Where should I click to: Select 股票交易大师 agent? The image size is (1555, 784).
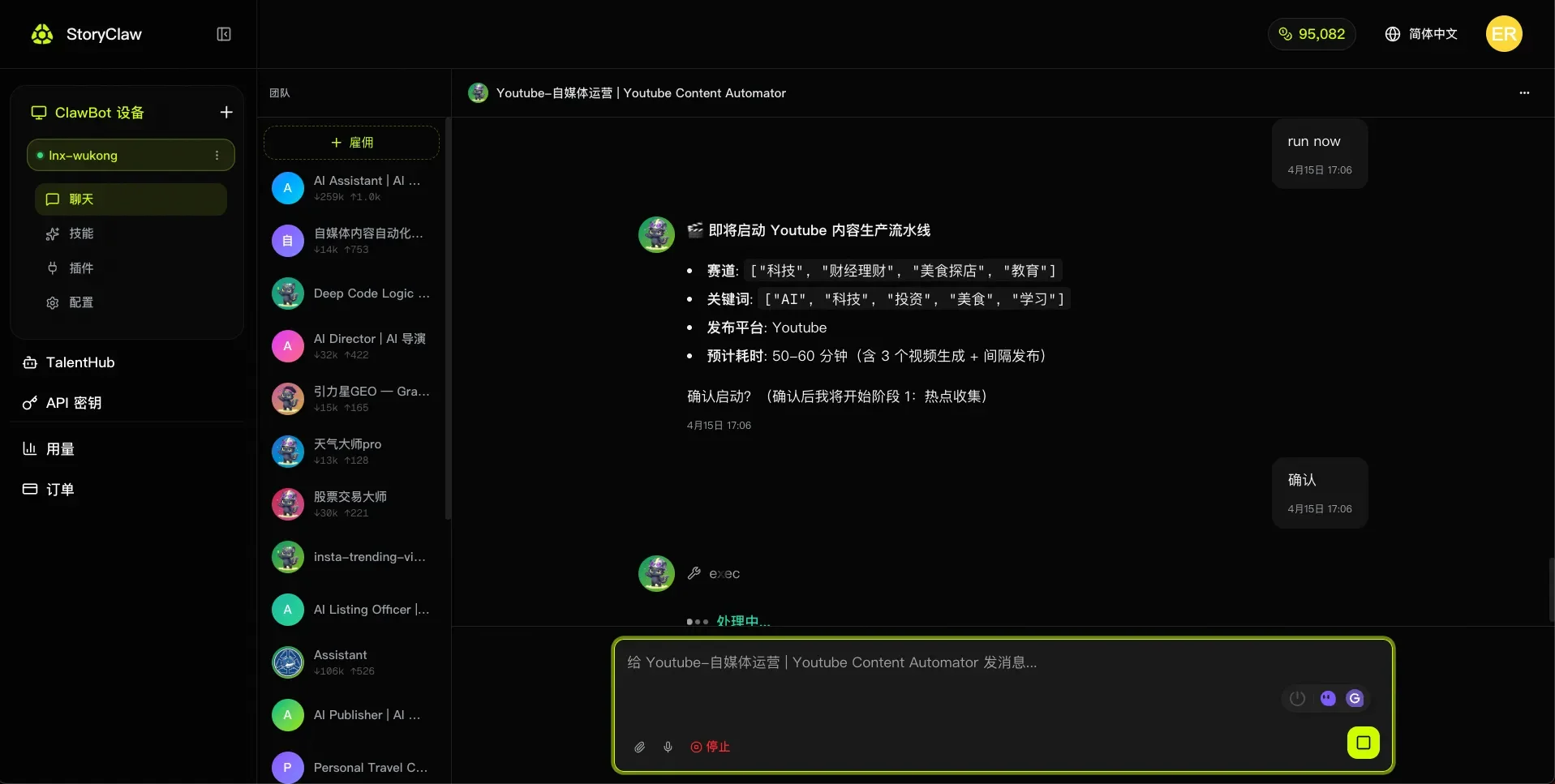pyautogui.click(x=351, y=504)
